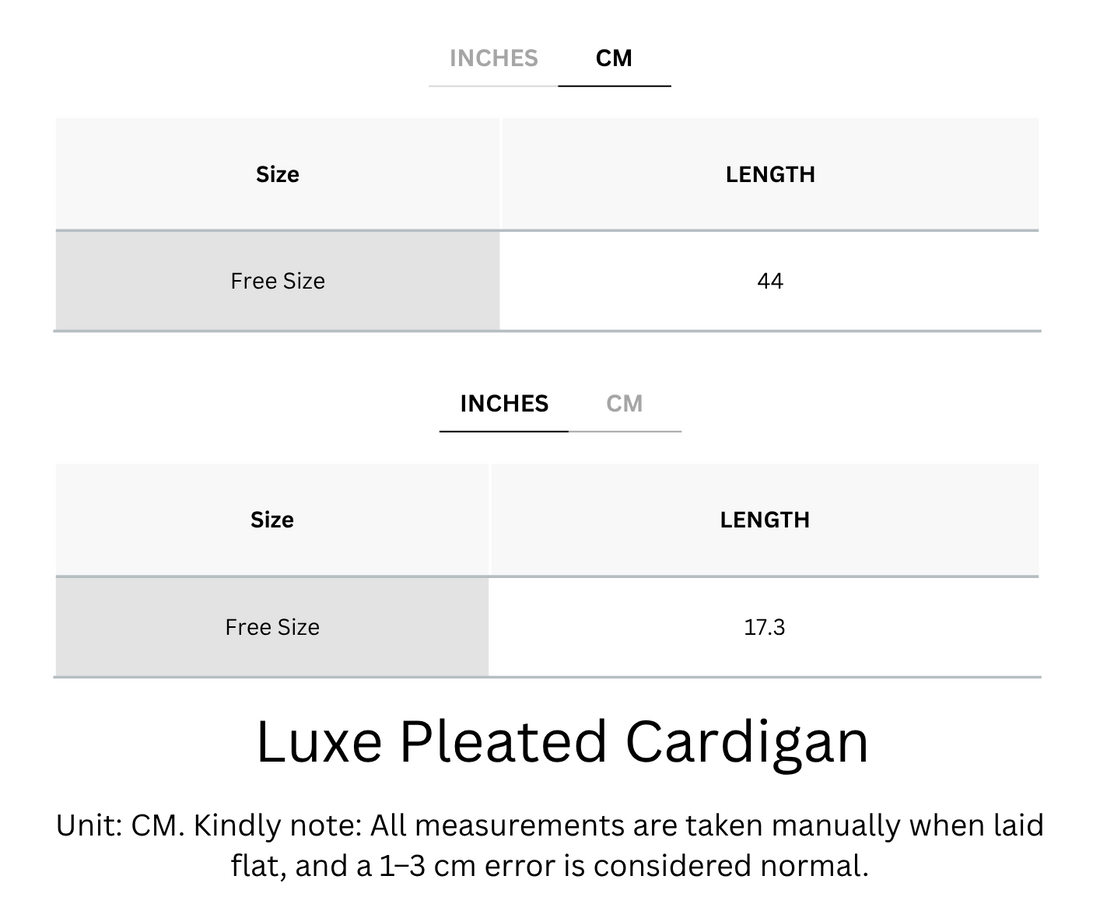Click the 44 length value
1100x904 pixels.
click(770, 281)
